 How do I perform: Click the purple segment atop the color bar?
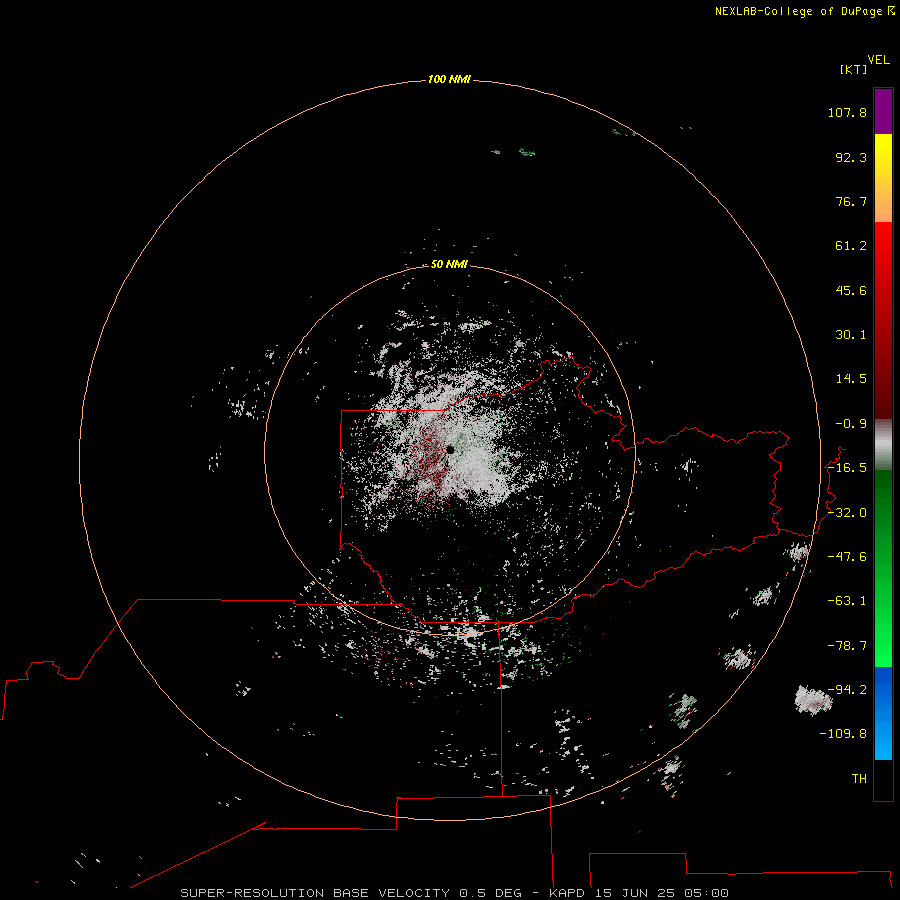(883, 112)
